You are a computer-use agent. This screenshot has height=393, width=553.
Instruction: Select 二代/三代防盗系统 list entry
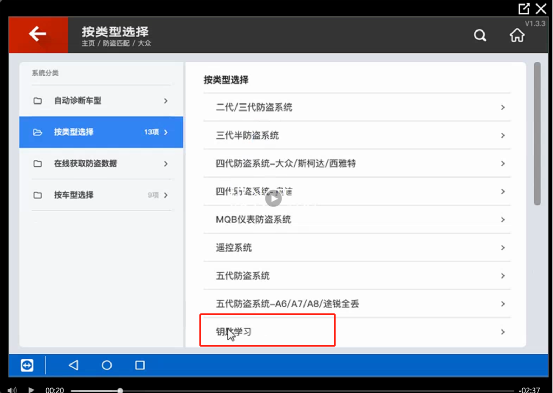[x=357, y=107]
